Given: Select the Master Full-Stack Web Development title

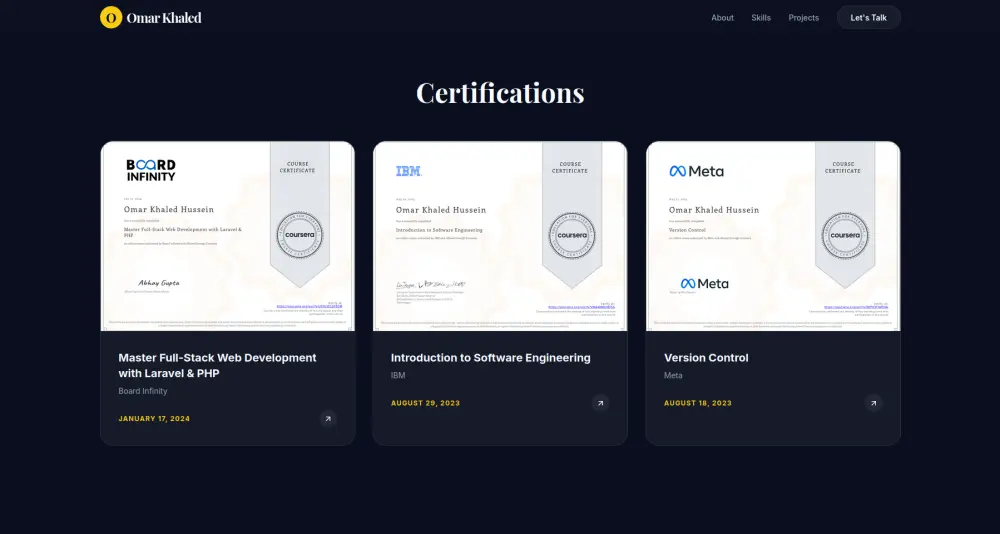Looking at the screenshot, I should (217, 365).
